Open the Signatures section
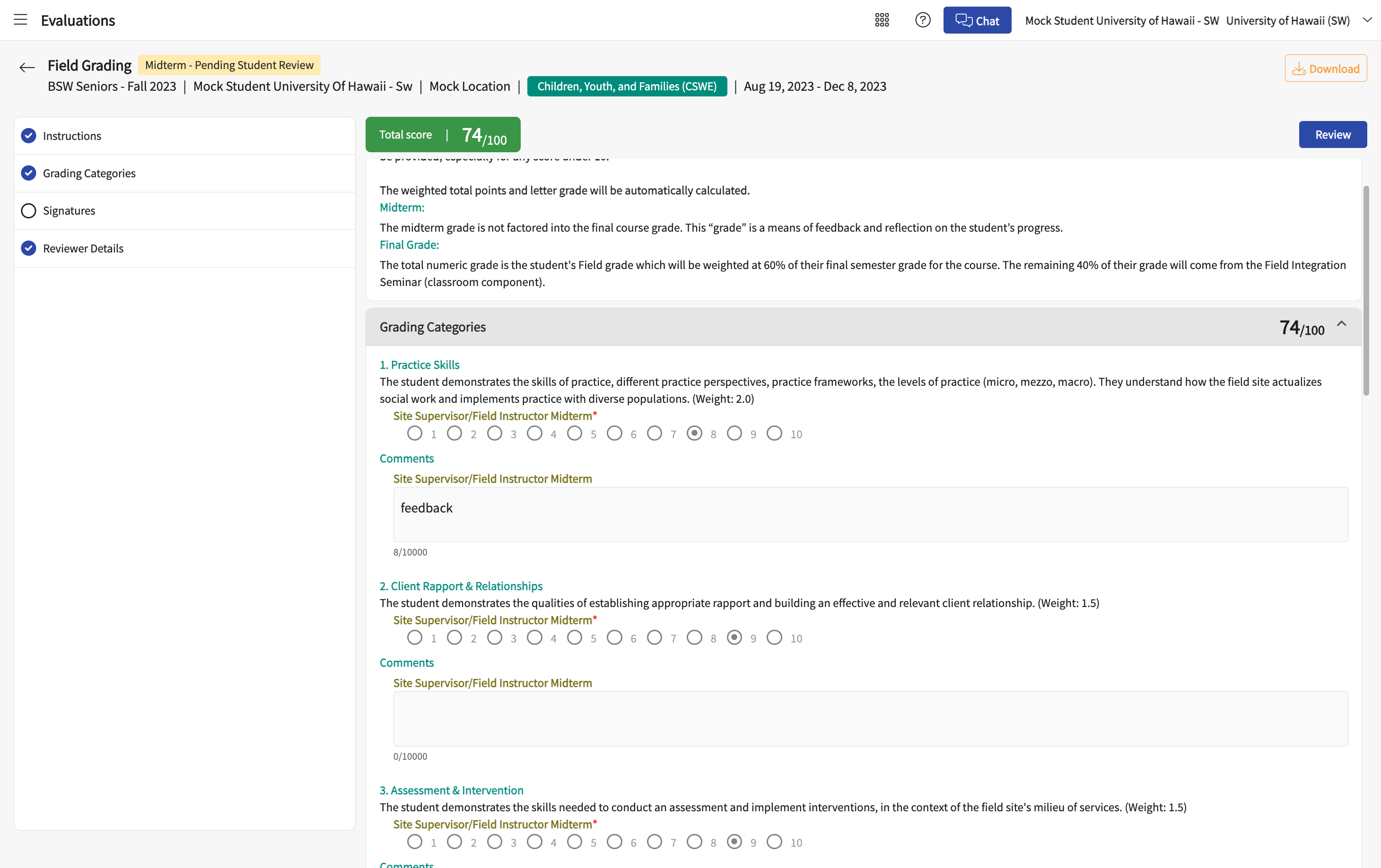The width and height of the screenshot is (1381, 868). pos(184,210)
